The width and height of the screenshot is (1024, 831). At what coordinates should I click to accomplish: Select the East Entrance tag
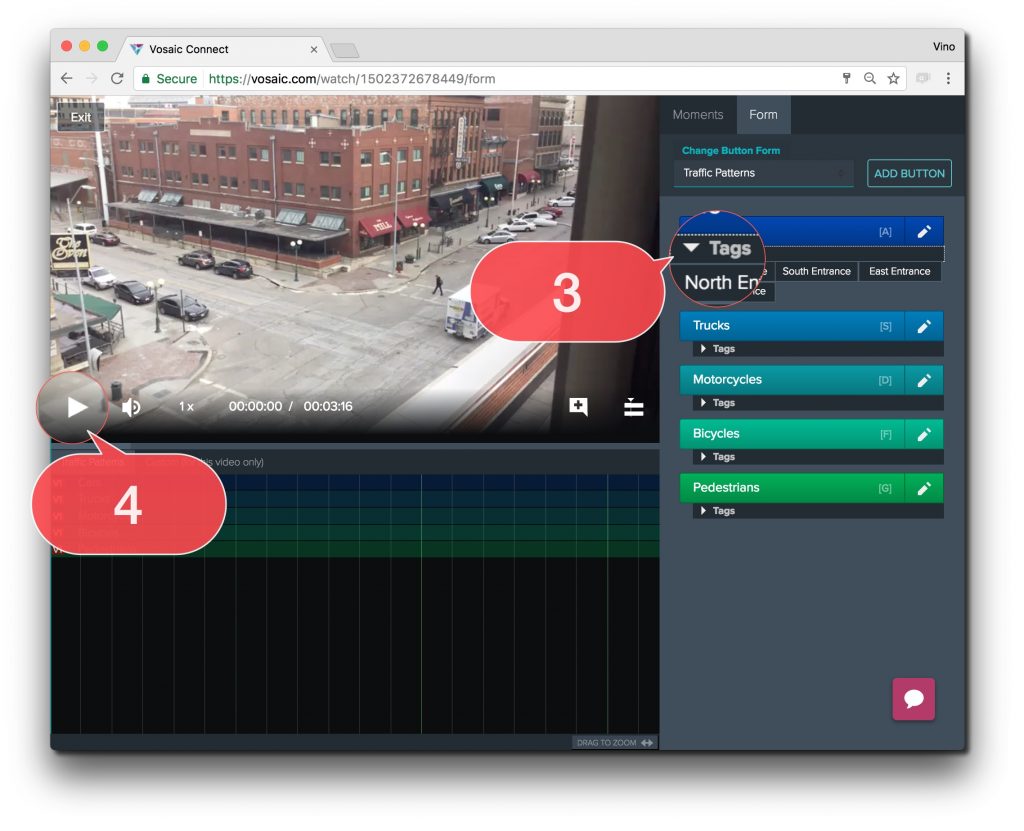pyautogui.click(x=899, y=272)
